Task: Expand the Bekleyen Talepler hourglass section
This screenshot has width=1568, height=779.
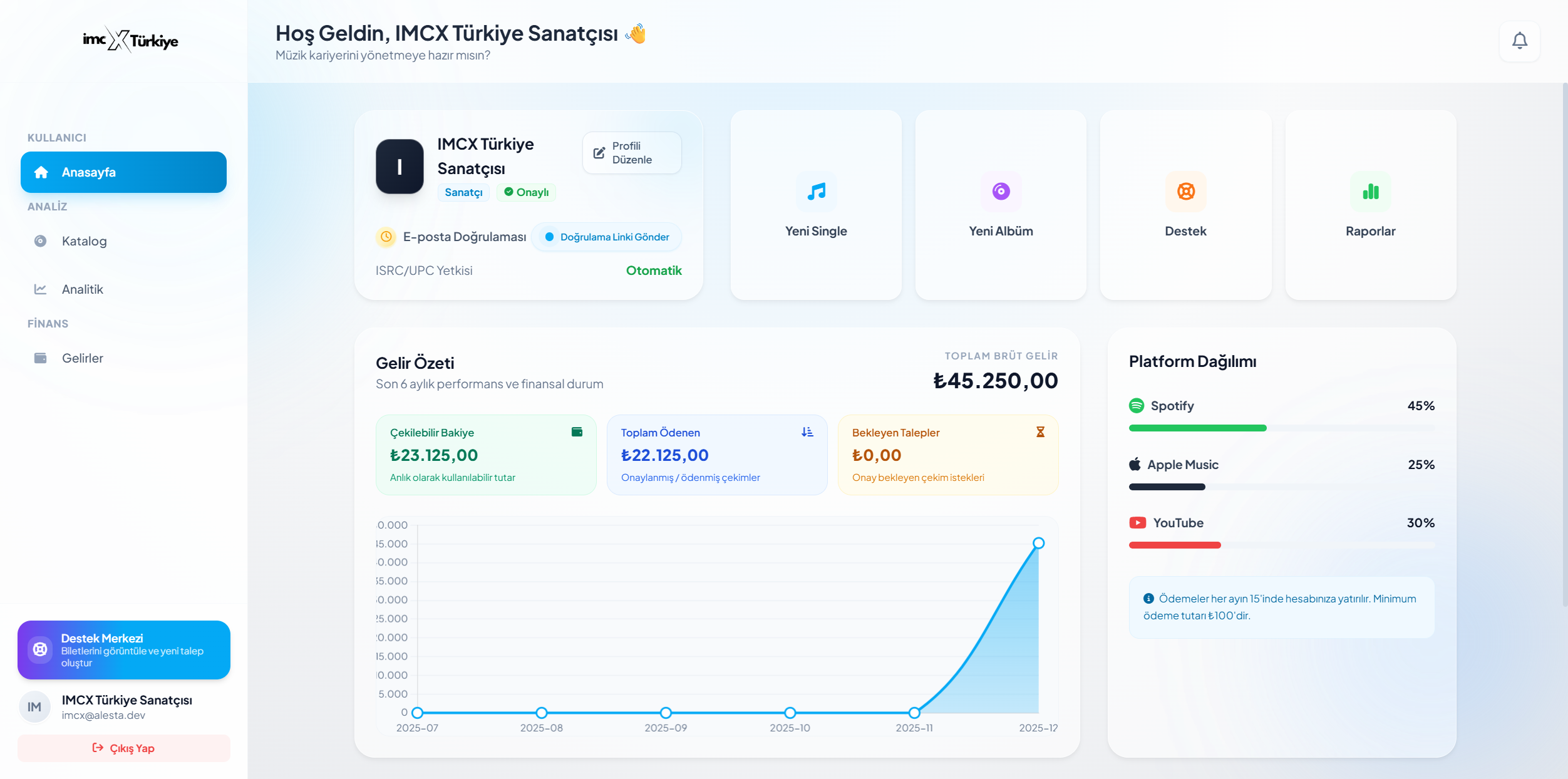Action: pos(1040,431)
